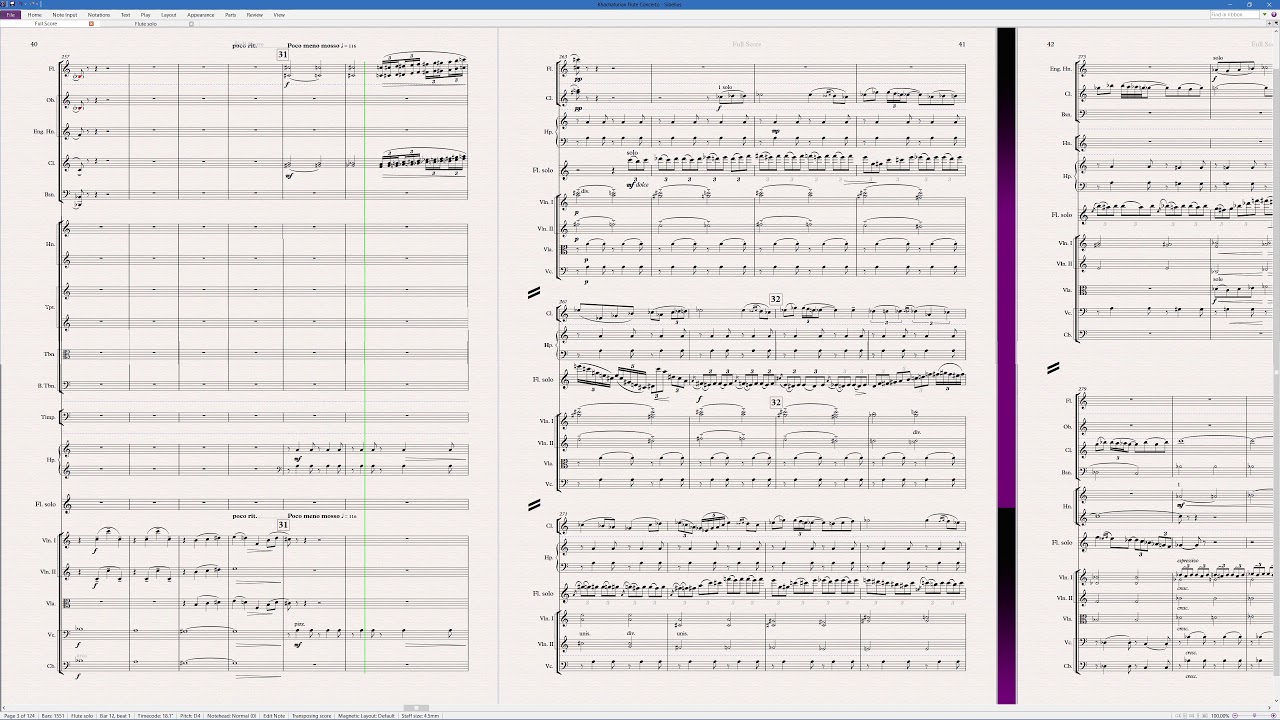Click the 'mf dolce' marking in Fl. solo staff
Image resolution: width=1280 pixels, height=720 pixels.
tap(636, 185)
